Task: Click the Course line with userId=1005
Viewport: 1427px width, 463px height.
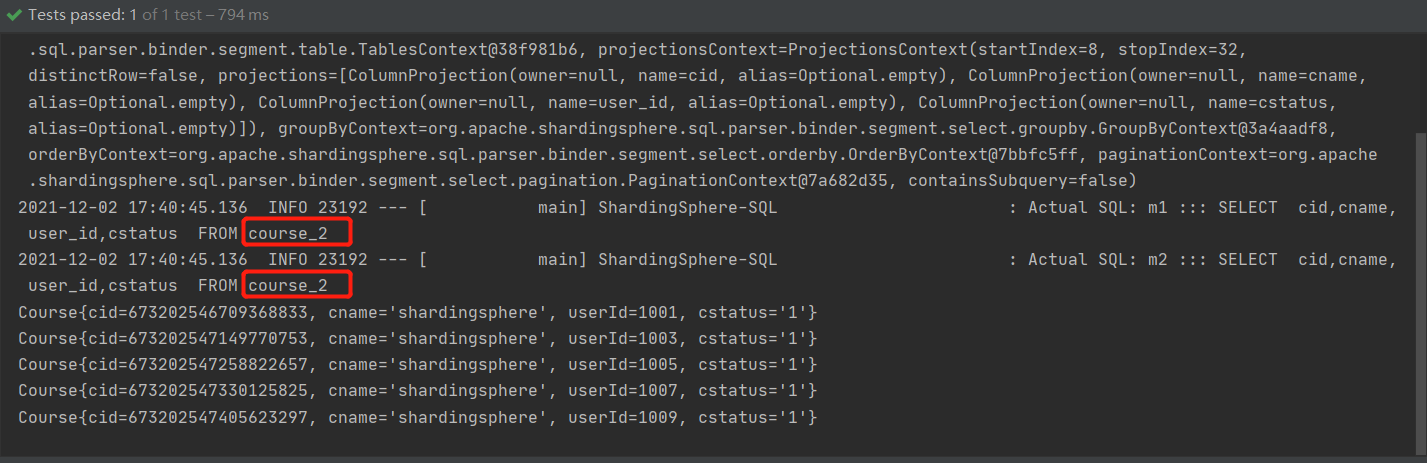Action: (417, 365)
